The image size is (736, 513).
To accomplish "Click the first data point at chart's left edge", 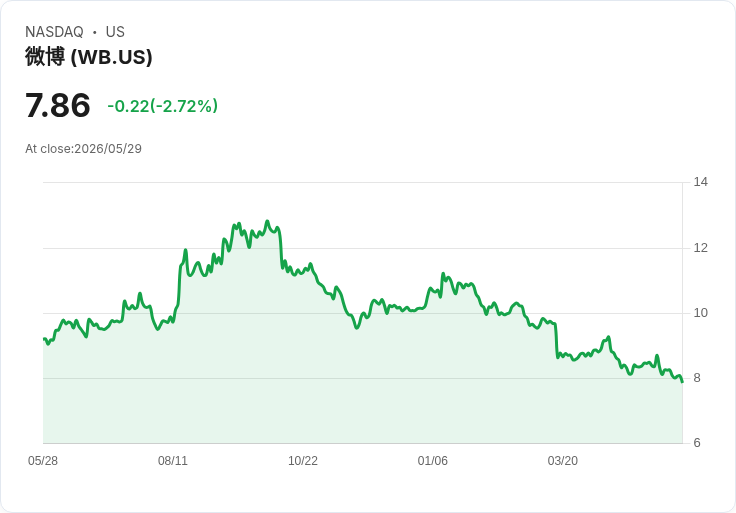I will click(x=44, y=339).
